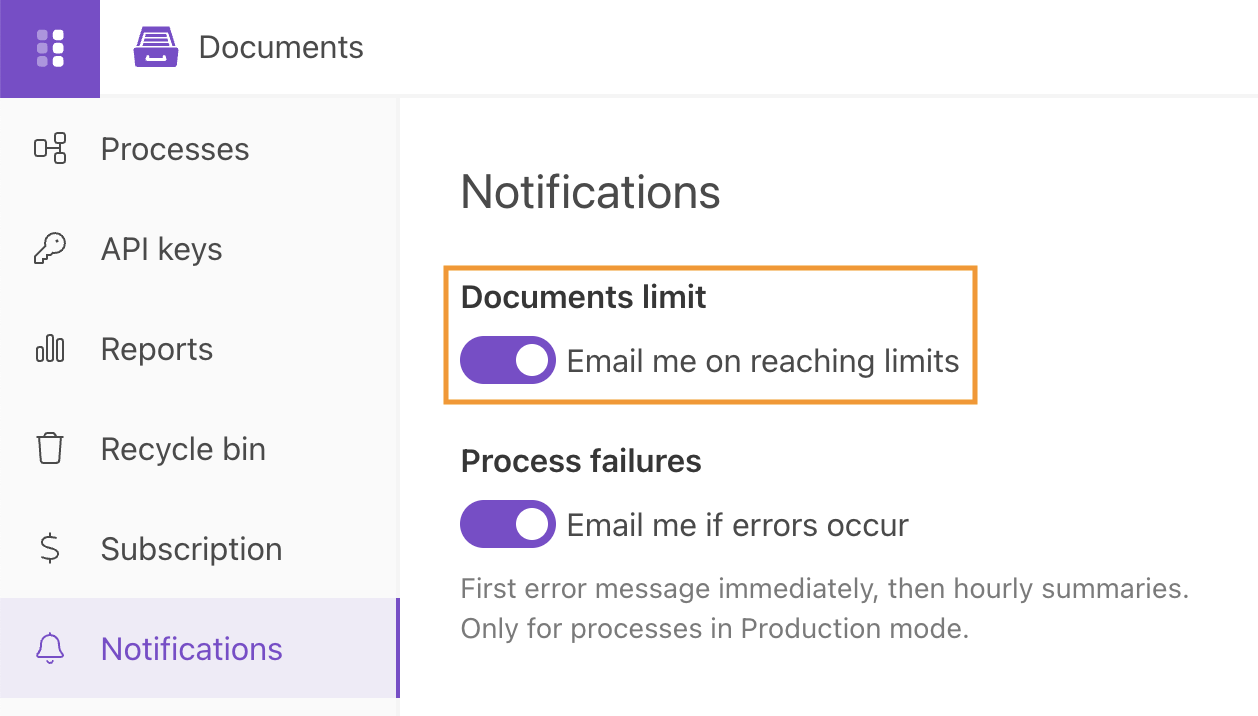Go to Subscription settings
Image resolution: width=1258 pixels, height=716 pixels.
click(x=190, y=548)
